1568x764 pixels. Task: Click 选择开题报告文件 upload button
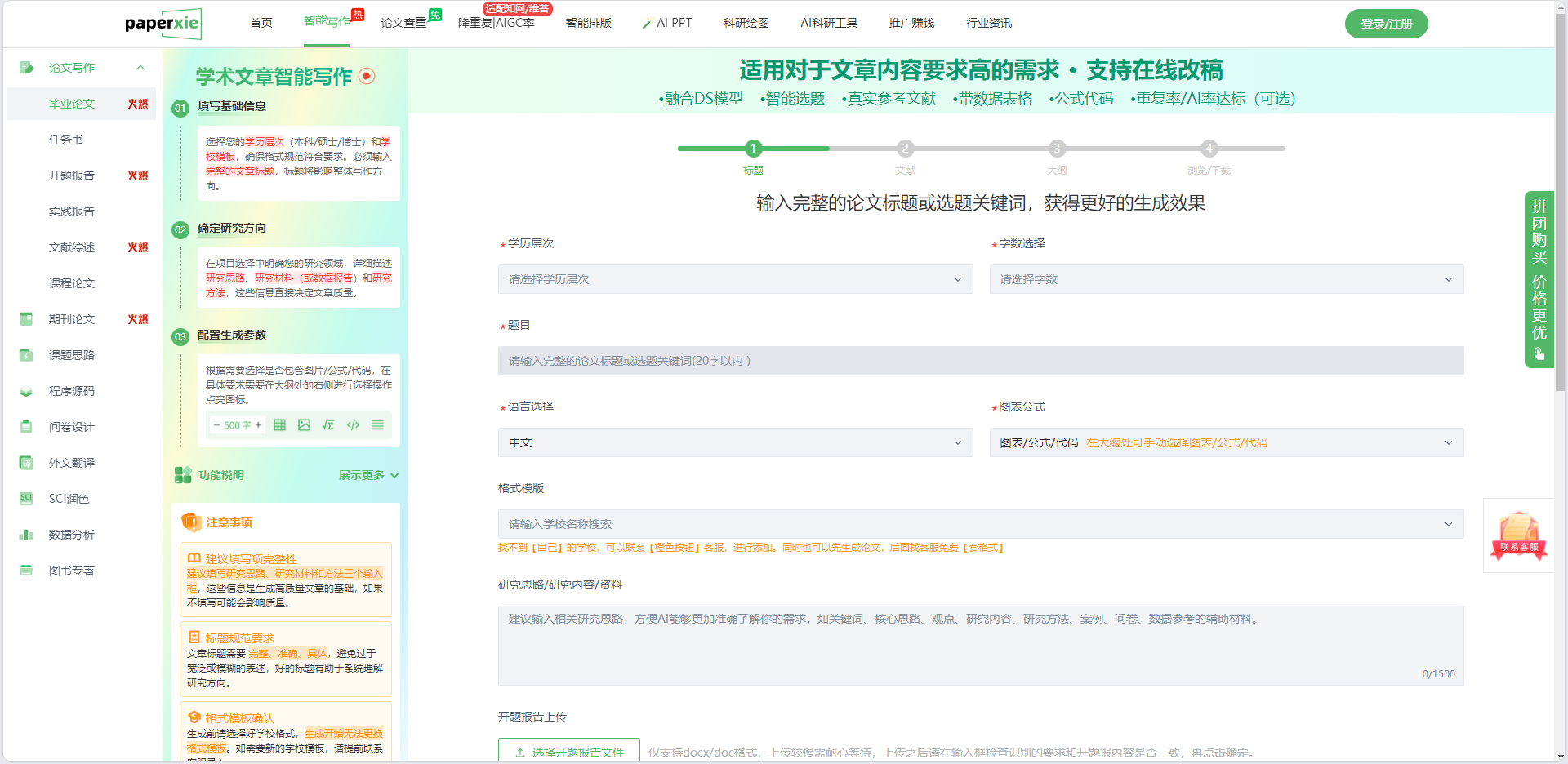tap(569, 752)
